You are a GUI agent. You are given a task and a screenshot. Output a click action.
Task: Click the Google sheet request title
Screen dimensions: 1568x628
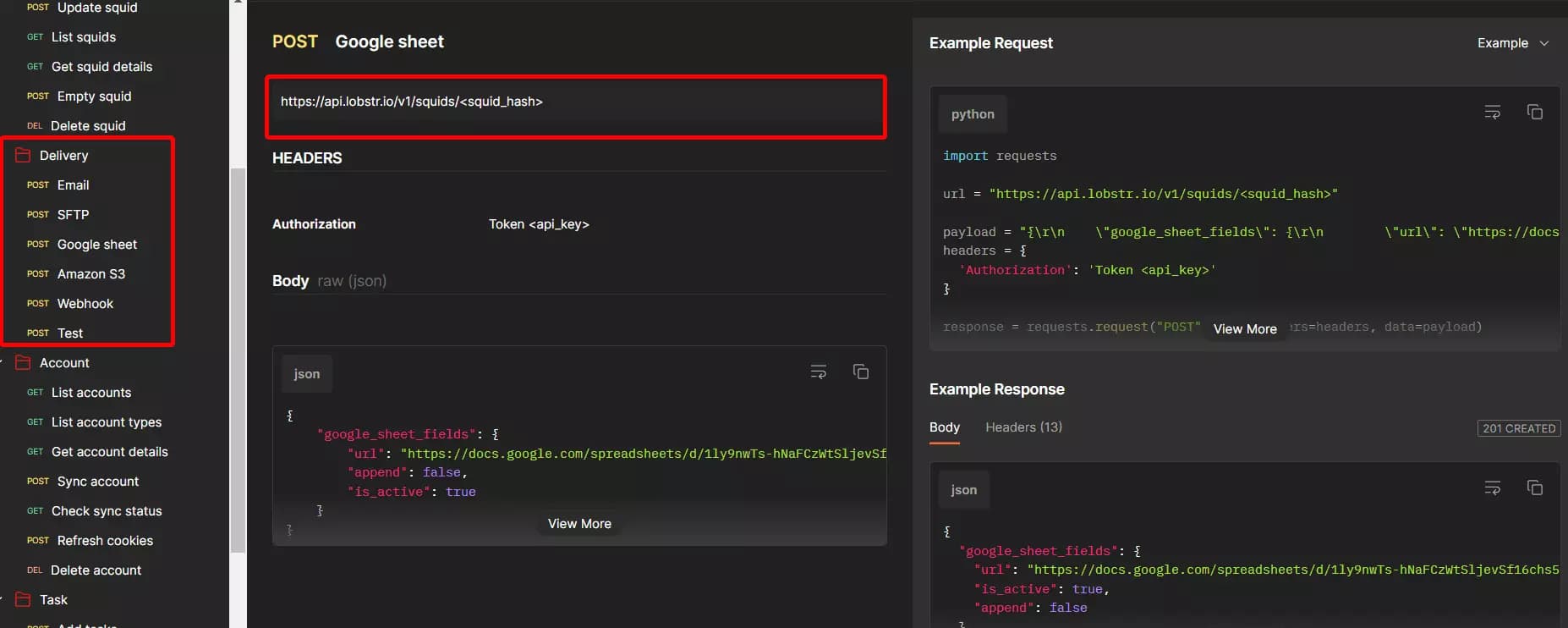(x=389, y=41)
